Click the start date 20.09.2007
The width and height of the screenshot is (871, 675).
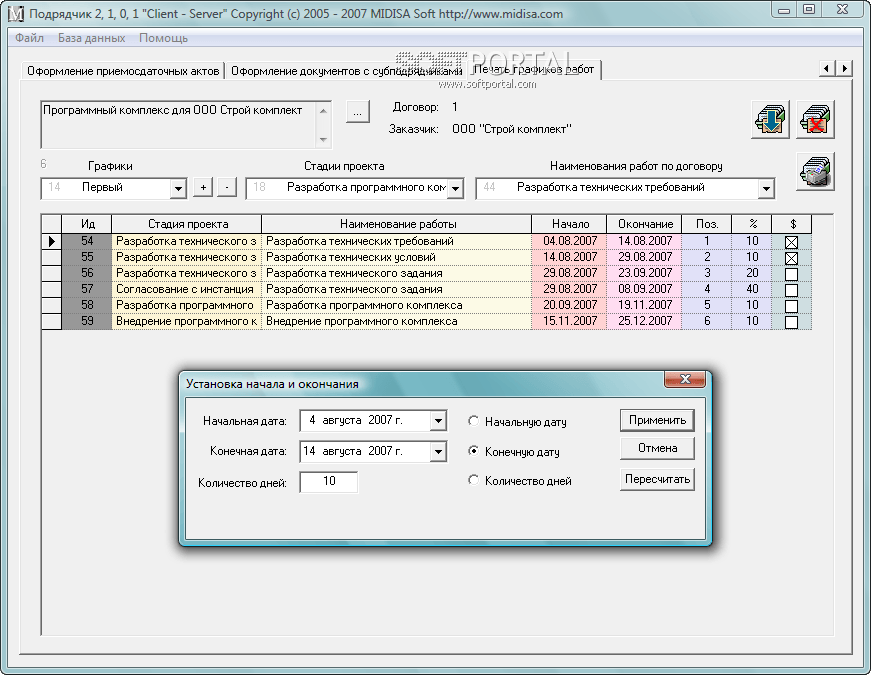point(569,305)
